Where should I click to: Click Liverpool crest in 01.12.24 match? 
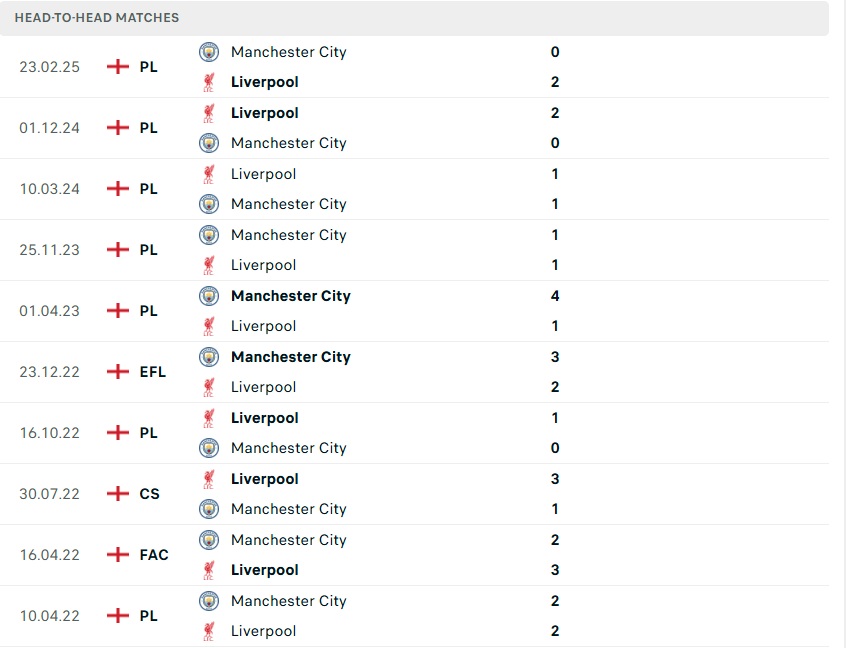[x=209, y=113]
